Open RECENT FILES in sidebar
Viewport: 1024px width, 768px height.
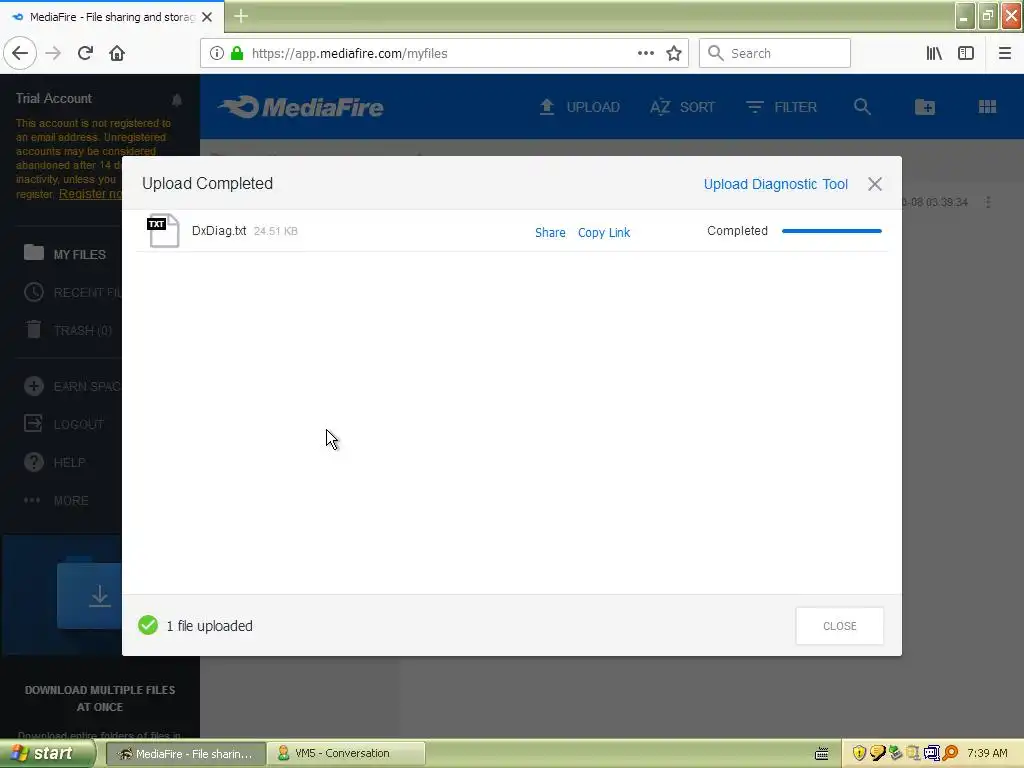(72, 292)
